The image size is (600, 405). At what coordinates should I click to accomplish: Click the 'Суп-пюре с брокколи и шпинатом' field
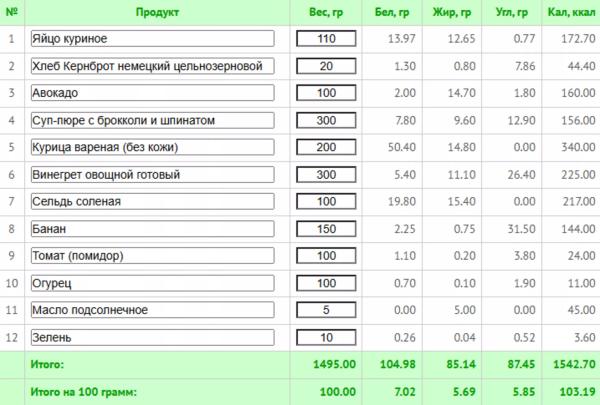[153, 120]
